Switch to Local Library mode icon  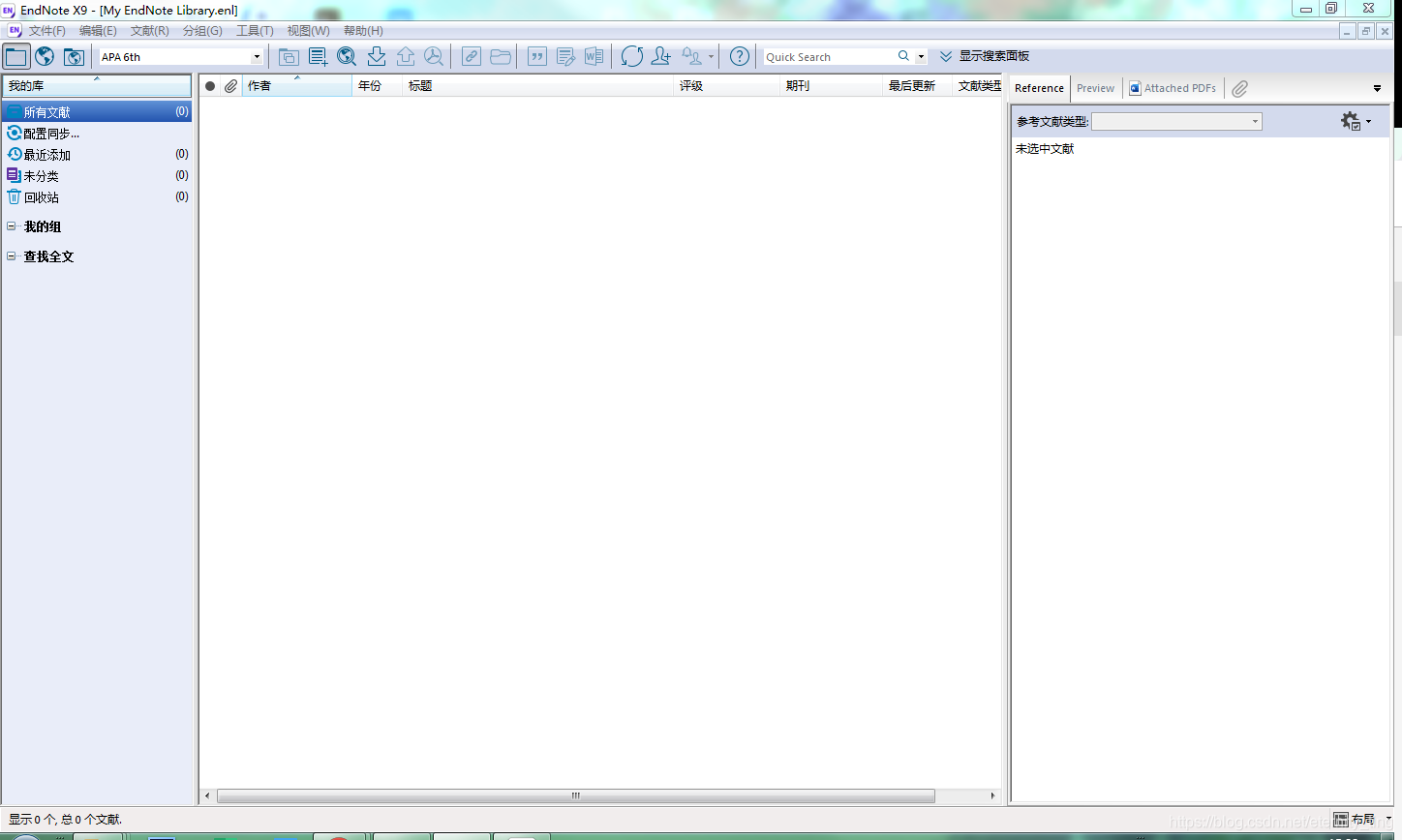coord(16,56)
